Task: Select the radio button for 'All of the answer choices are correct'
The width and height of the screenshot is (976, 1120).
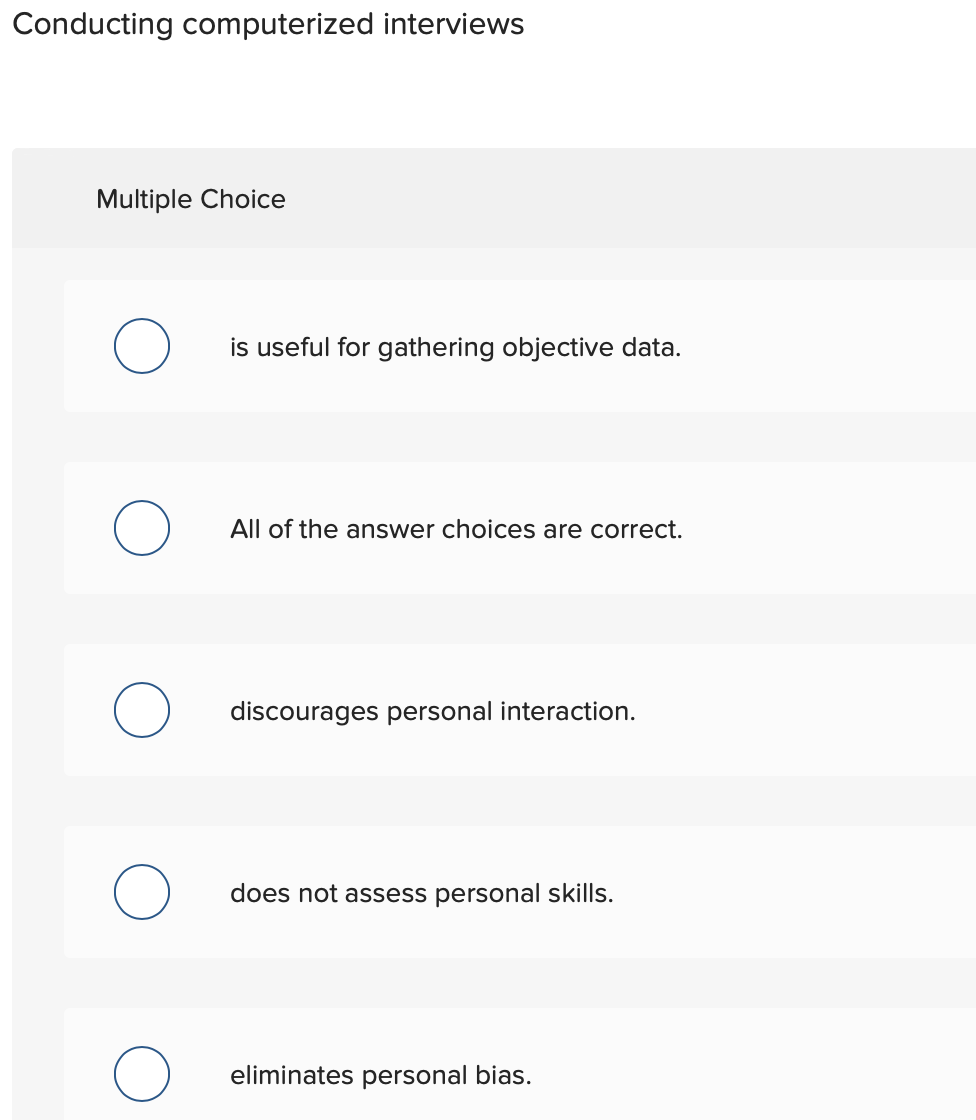Action: [x=141, y=528]
